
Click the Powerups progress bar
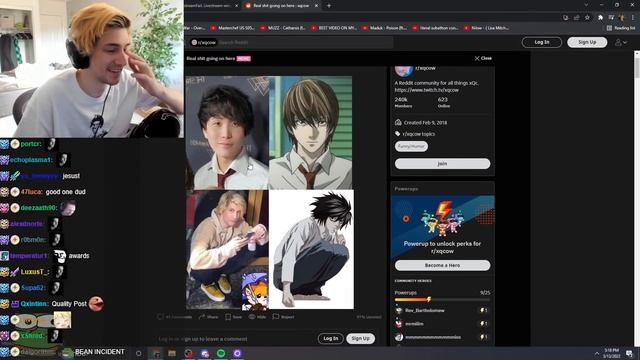(x=442, y=300)
